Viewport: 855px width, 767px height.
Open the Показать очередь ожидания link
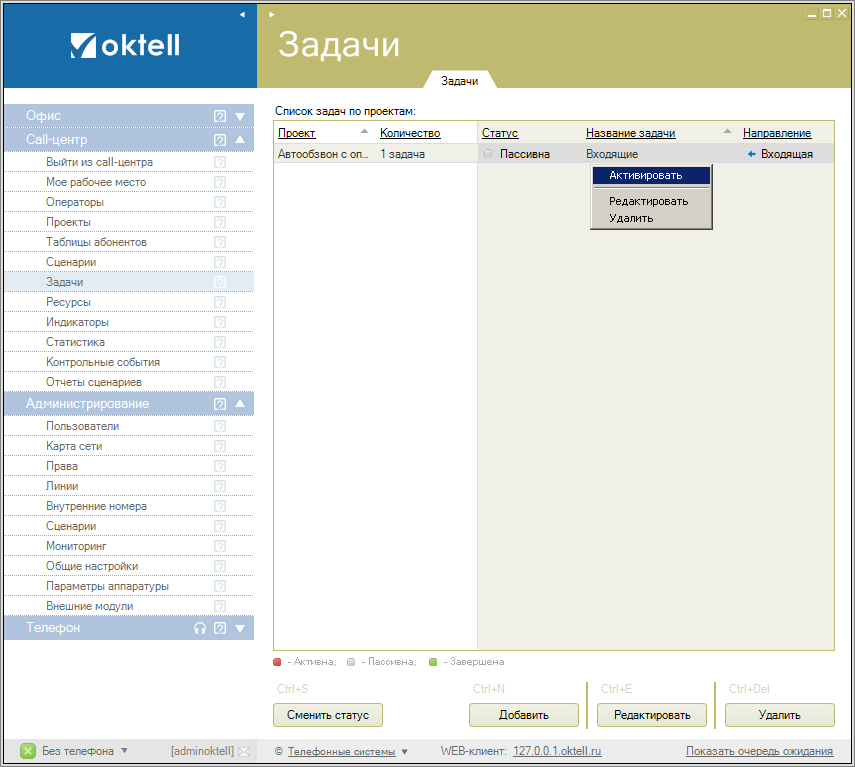pyautogui.click(x=759, y=751)
